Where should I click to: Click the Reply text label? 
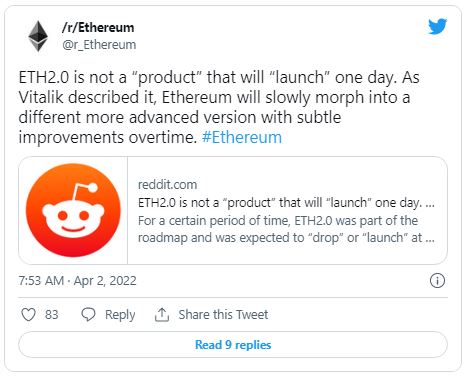click(120, 315)
